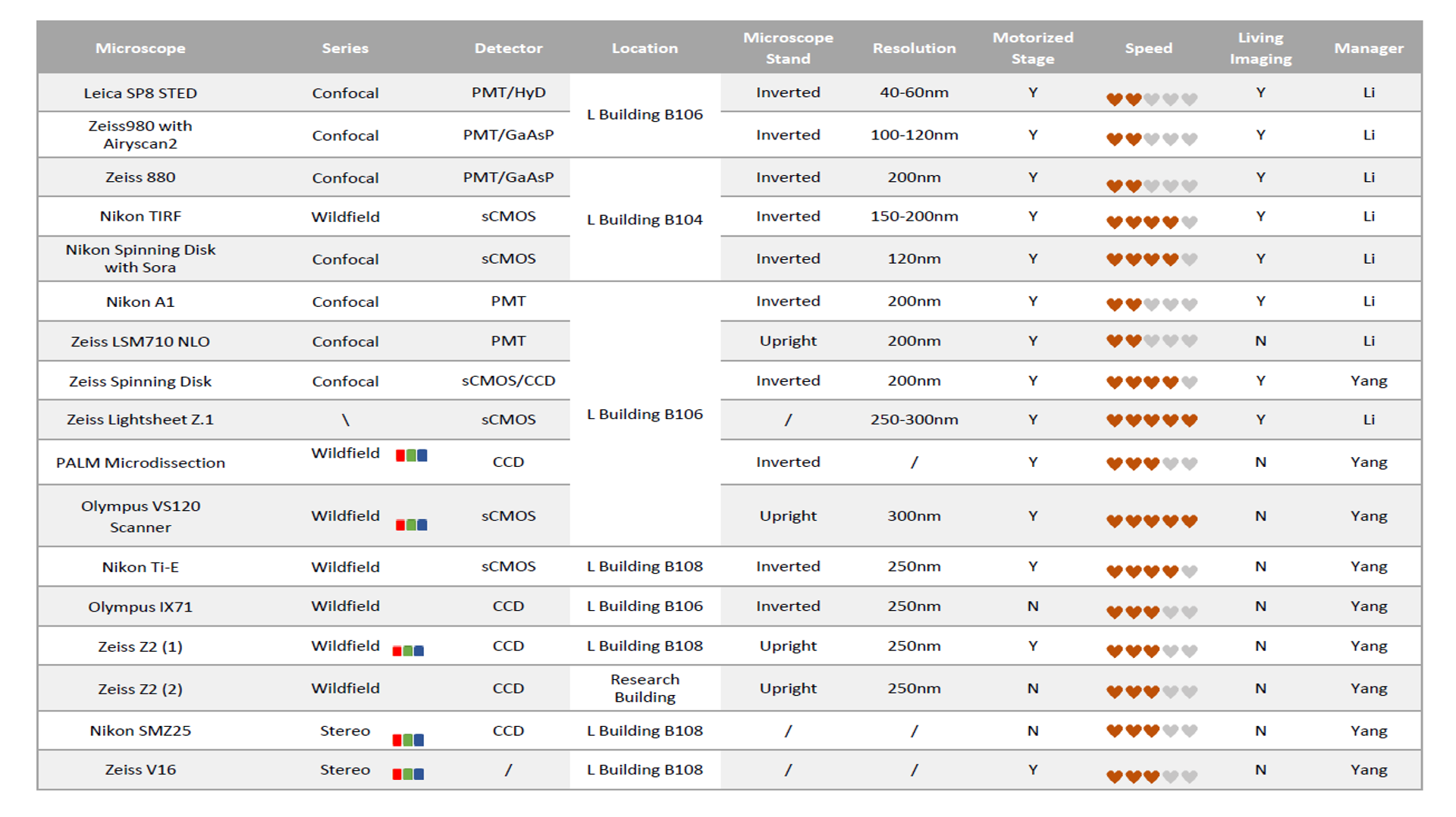
Task: Click the Leica SP8 STED microscope name
Action: pyautogui.click(x=140, y=93)
